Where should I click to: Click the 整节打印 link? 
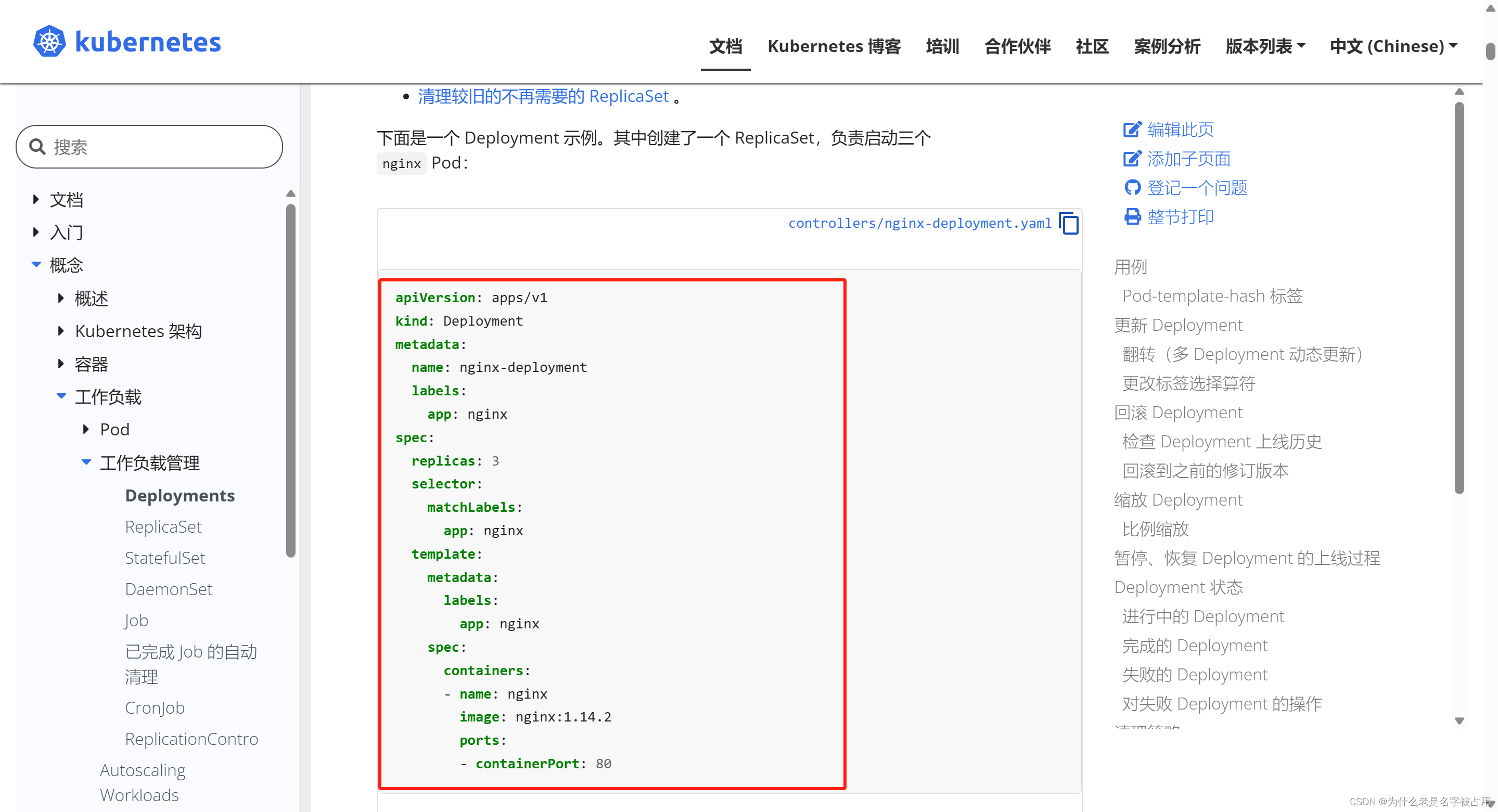[1181, 216]
